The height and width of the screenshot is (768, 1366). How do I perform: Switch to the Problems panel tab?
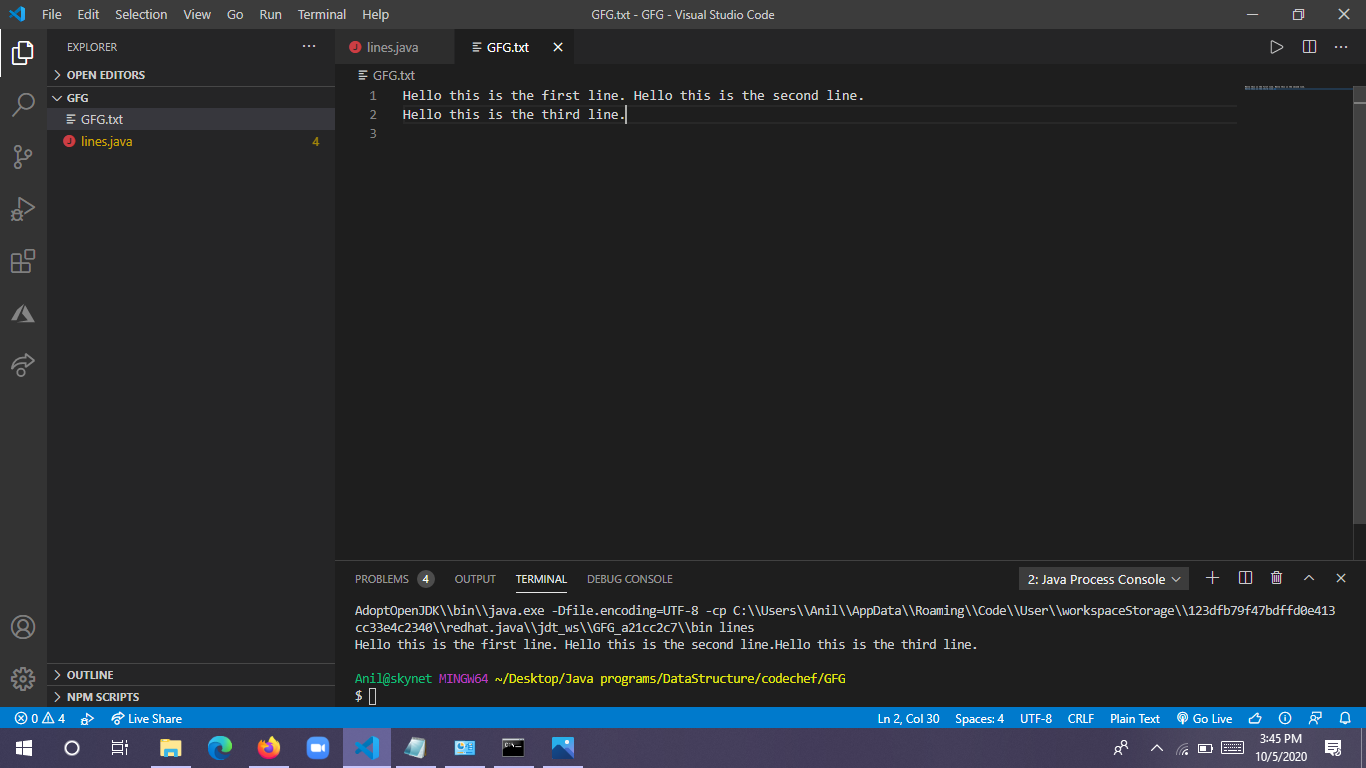(x=393, y=579)
